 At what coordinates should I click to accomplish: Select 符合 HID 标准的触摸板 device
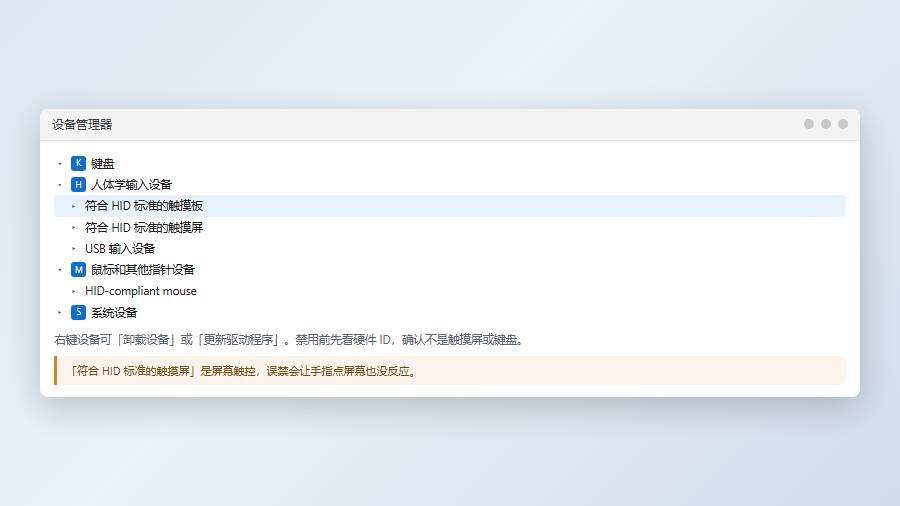(x=450, y=206)
